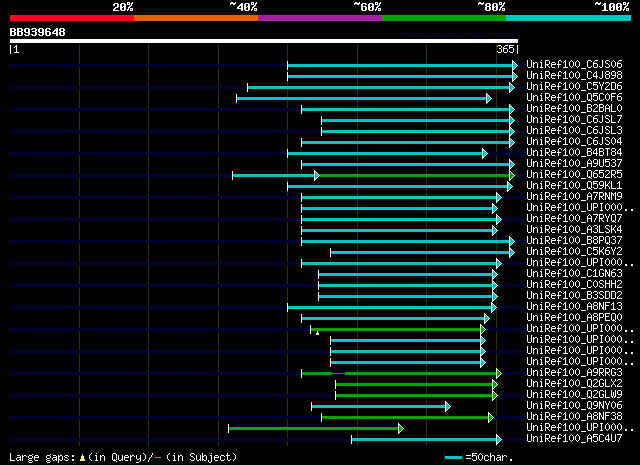Image resolution: width=640 pixels, height=465 pixels.
Task: Select the UniRef100_A8PEQ0 label
Action: [x=574, y=318]
